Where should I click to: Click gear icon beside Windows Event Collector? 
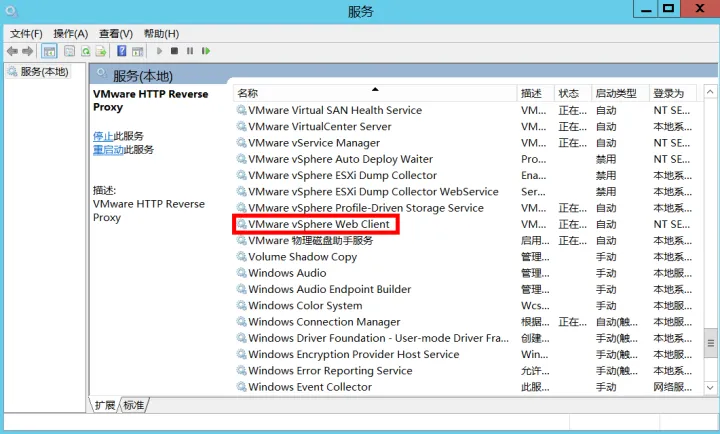click(242, 387)
